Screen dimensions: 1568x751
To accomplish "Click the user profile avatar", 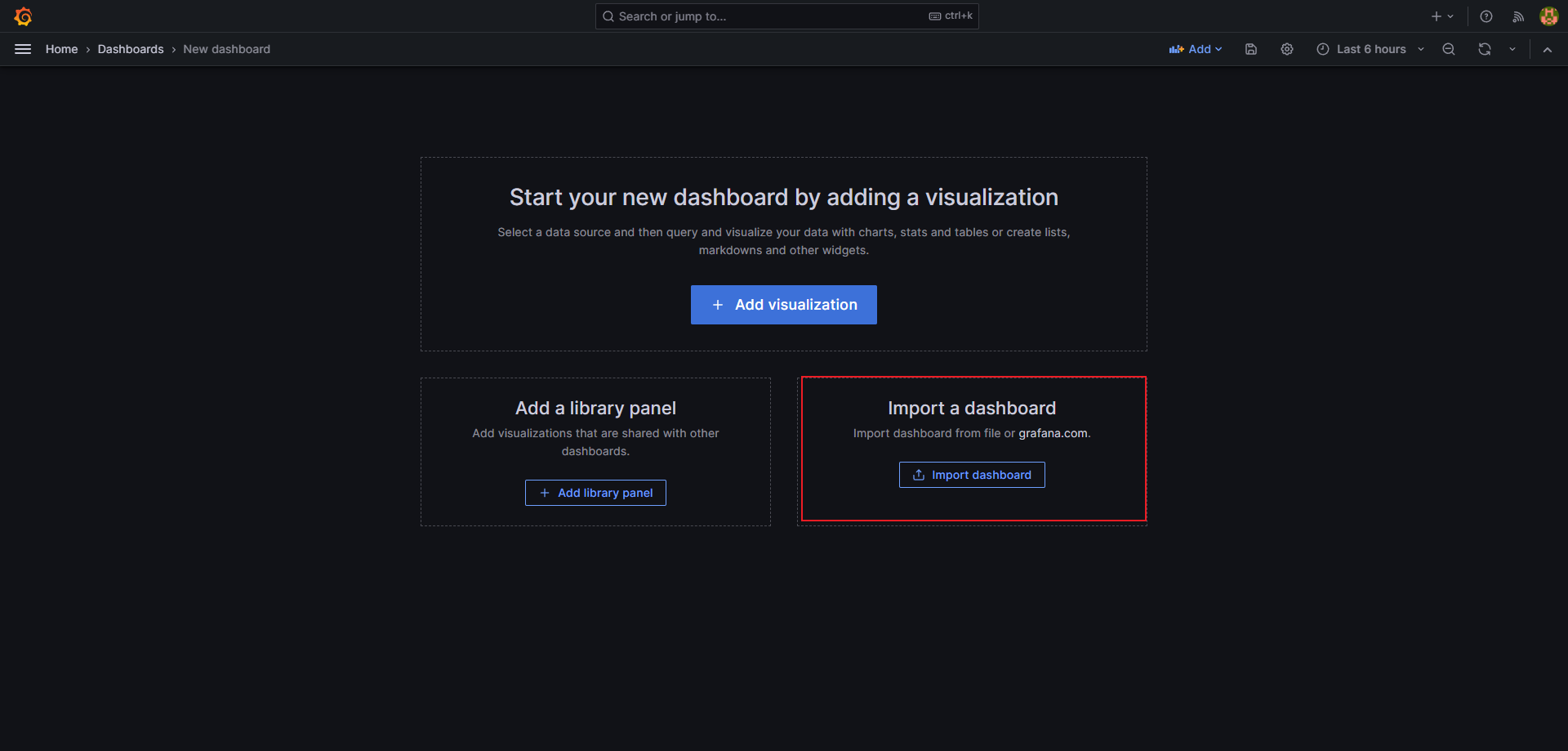I will 1548,16.
